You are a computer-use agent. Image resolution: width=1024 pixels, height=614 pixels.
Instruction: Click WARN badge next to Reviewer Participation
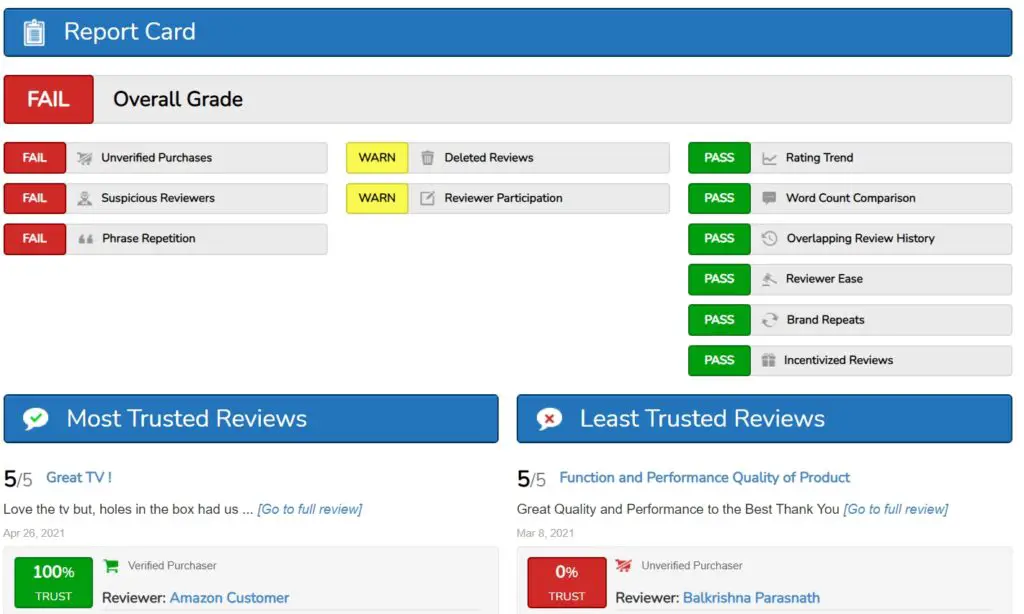click(x=377, y=199)
